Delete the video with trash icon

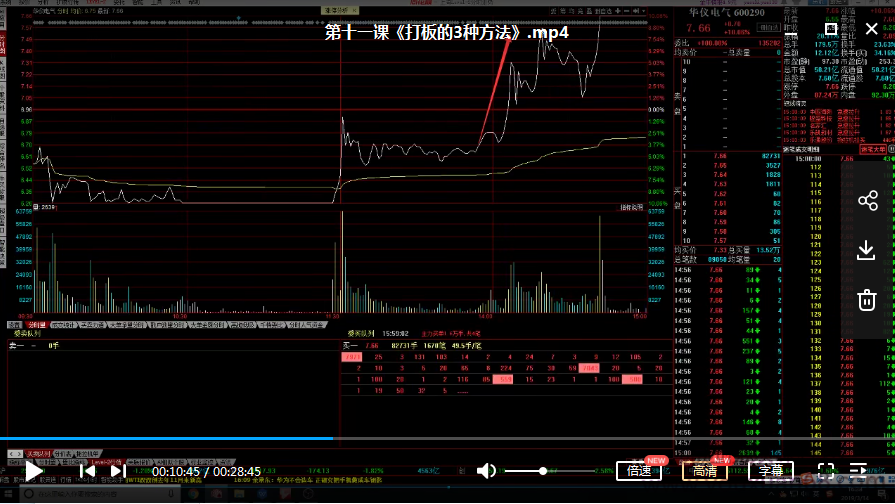tap(867, 299)
